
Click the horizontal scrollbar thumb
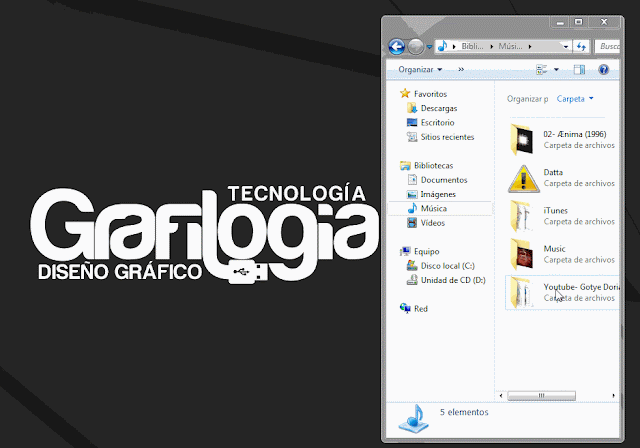[x=541, y=395]
